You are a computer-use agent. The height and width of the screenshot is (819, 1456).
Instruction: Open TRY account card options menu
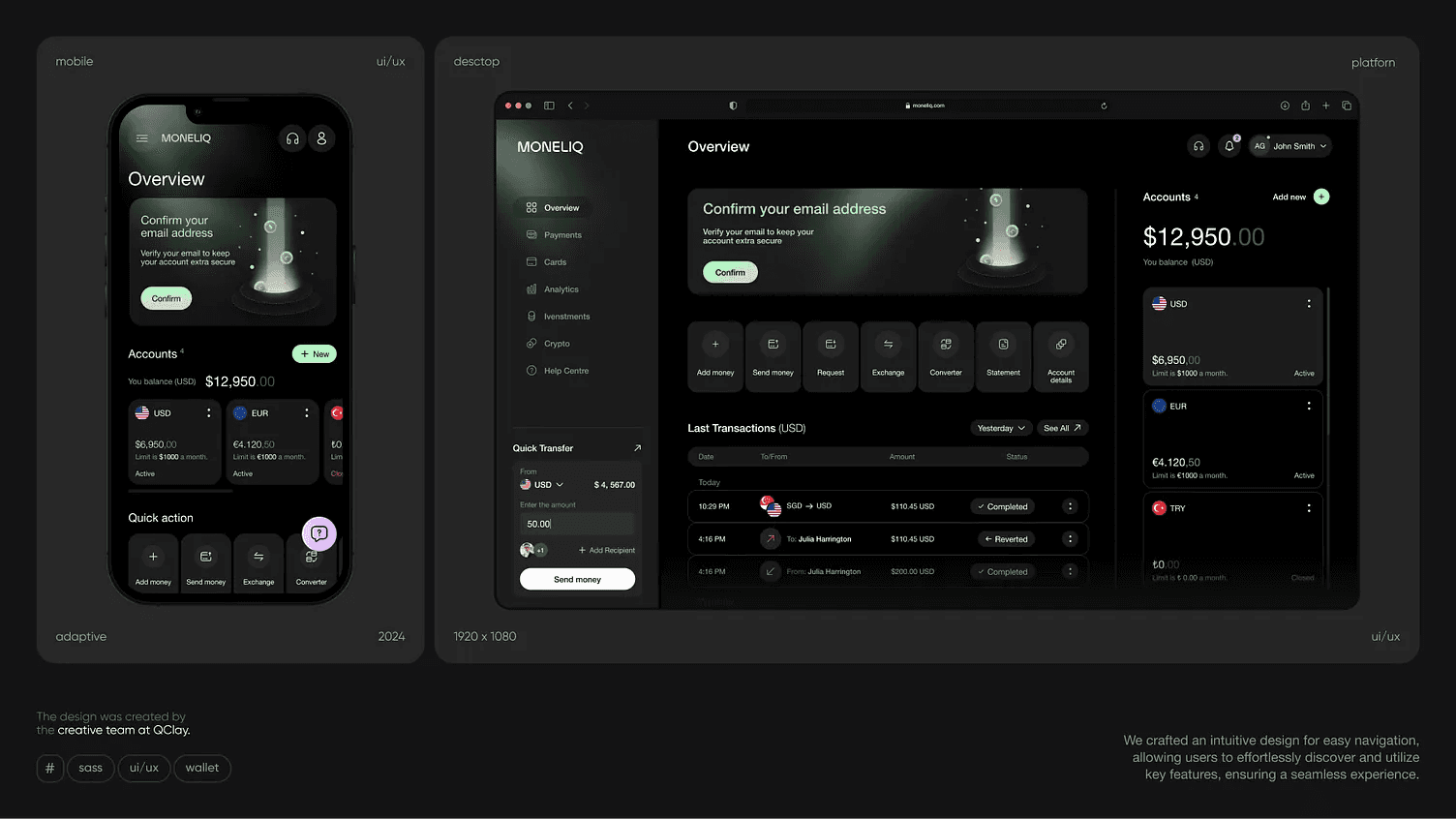(x=1309, y=508)
